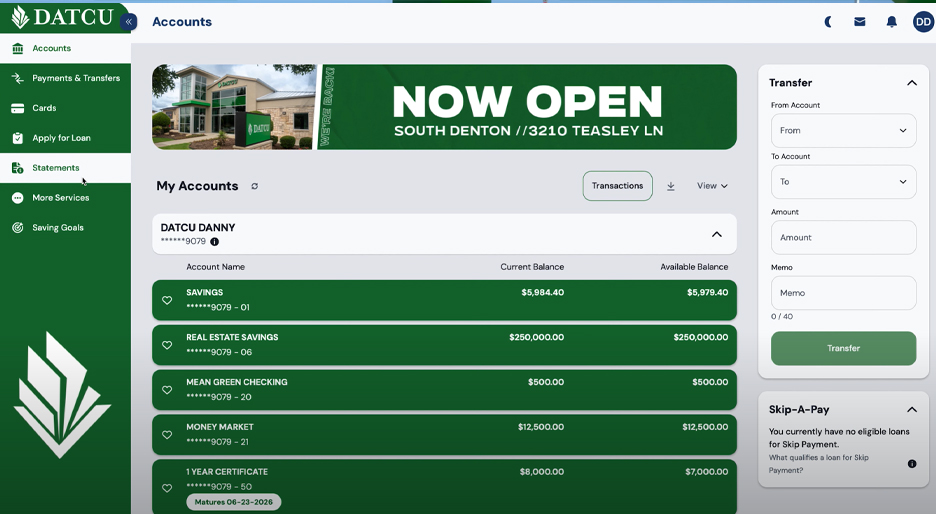Viewport: 936px width, 514px height.
Task: Open messages via the envelope icon
Action: point(860,22)
